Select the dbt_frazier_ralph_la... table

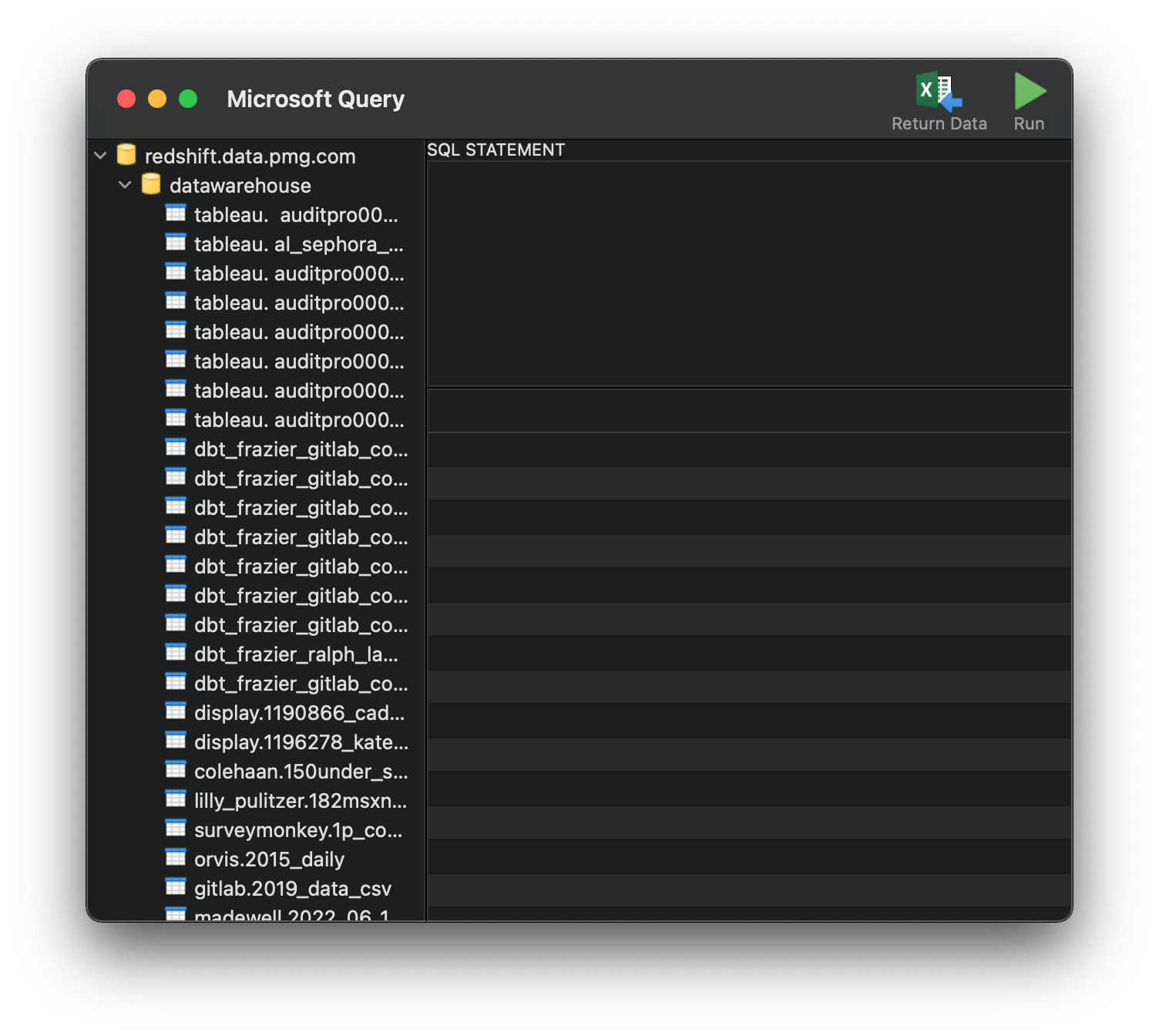coord(296,654)
